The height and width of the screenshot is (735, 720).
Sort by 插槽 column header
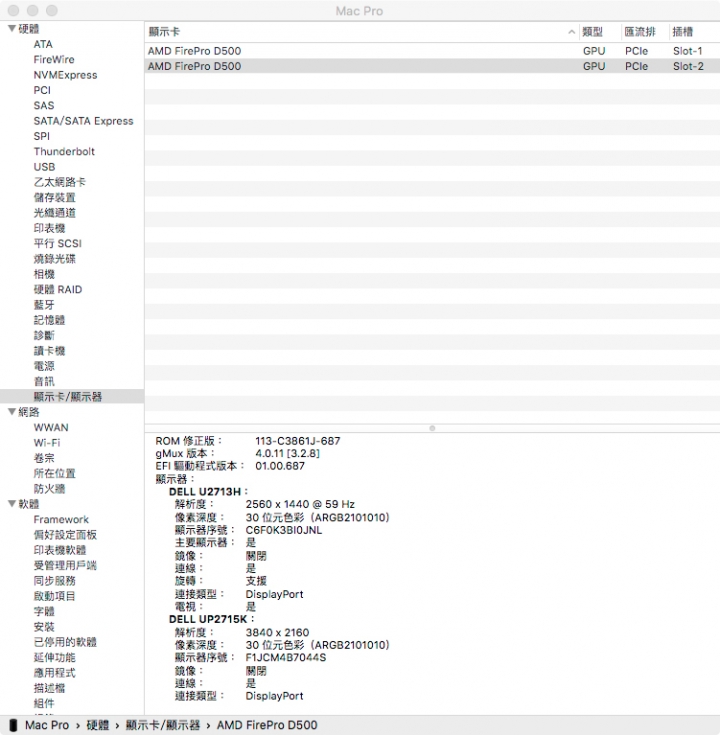pos(695,32)
